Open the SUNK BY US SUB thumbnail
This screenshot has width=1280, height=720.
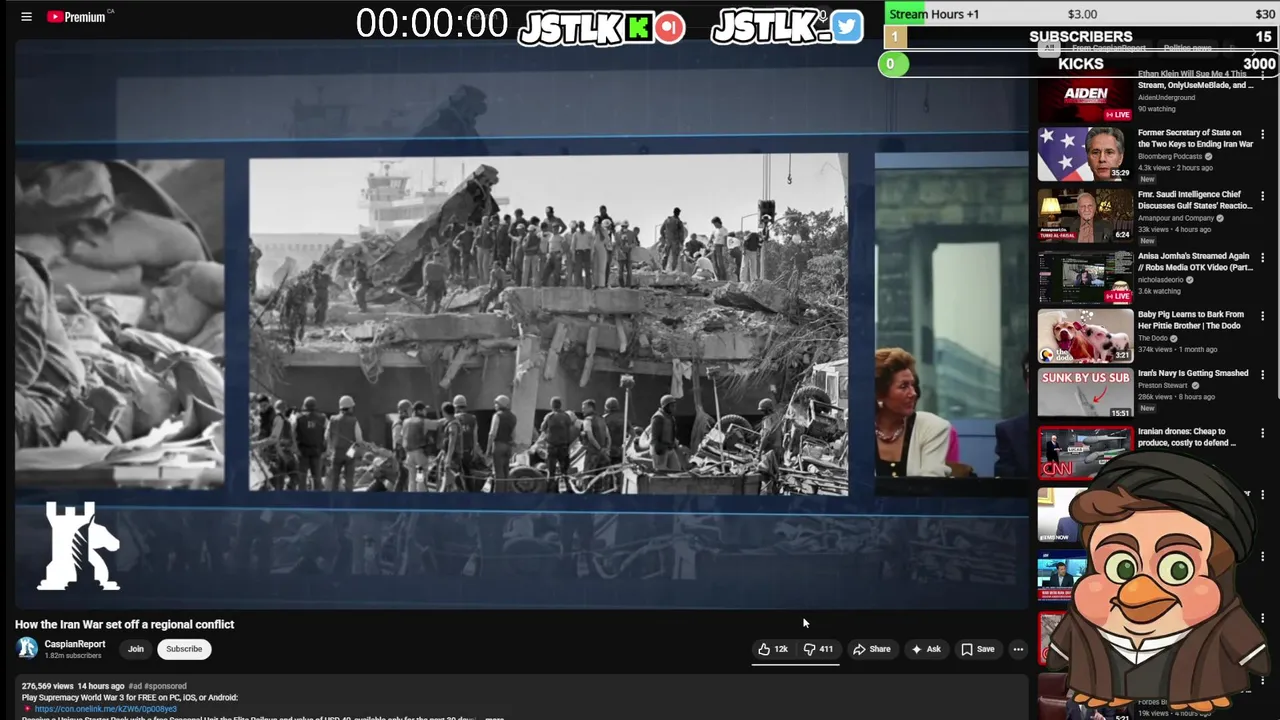[1085, 393]
